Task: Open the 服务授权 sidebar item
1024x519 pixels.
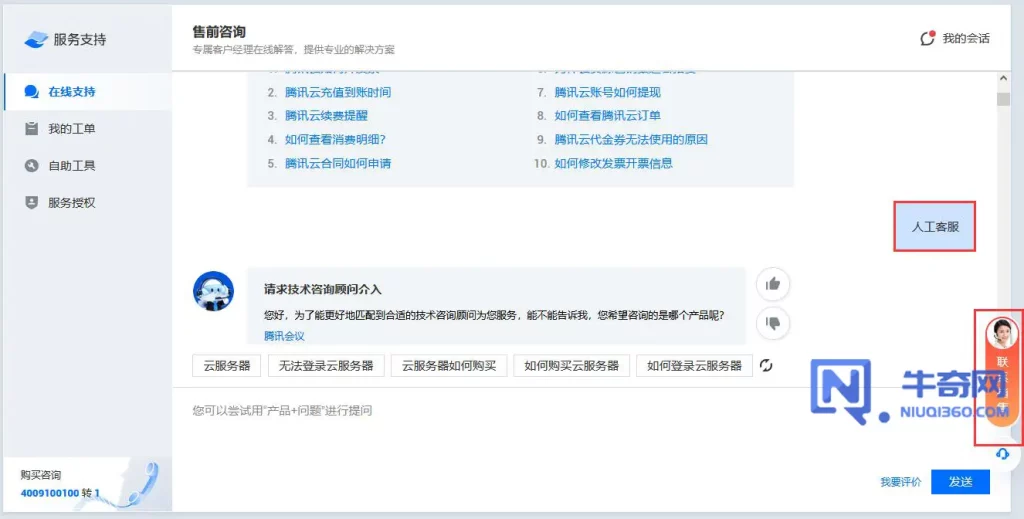Action: click(88, 202)
